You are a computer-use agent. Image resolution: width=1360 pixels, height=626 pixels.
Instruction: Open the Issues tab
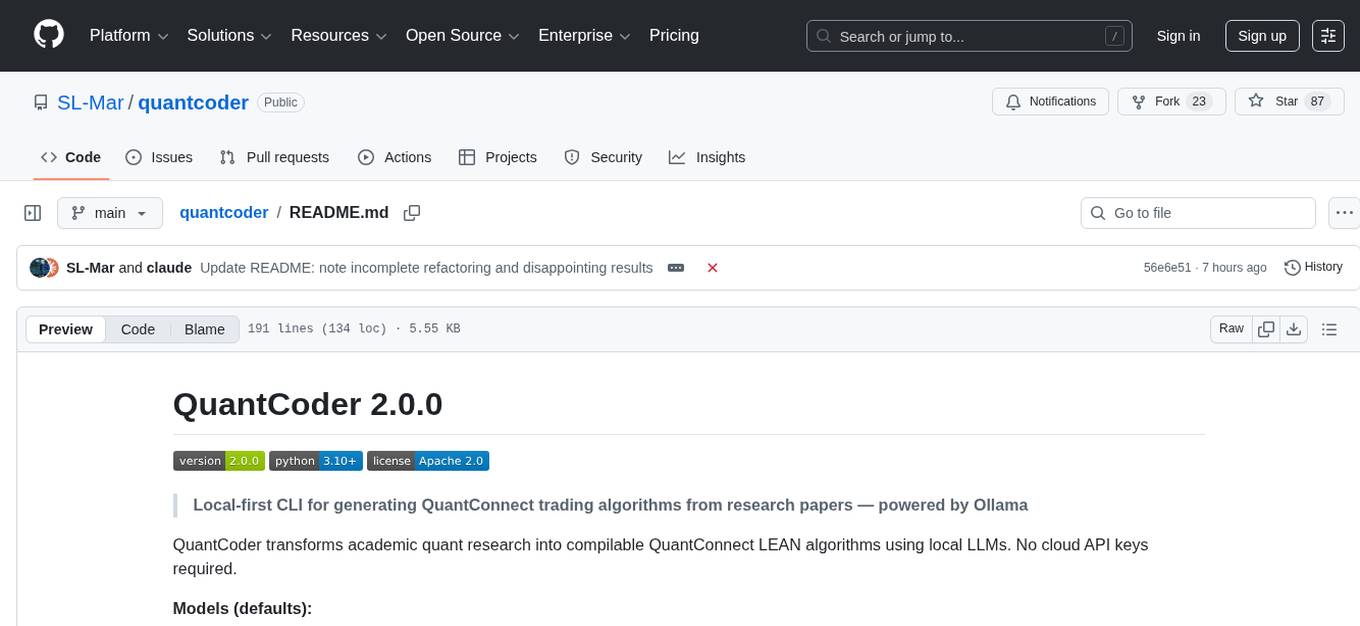point(159,157)
